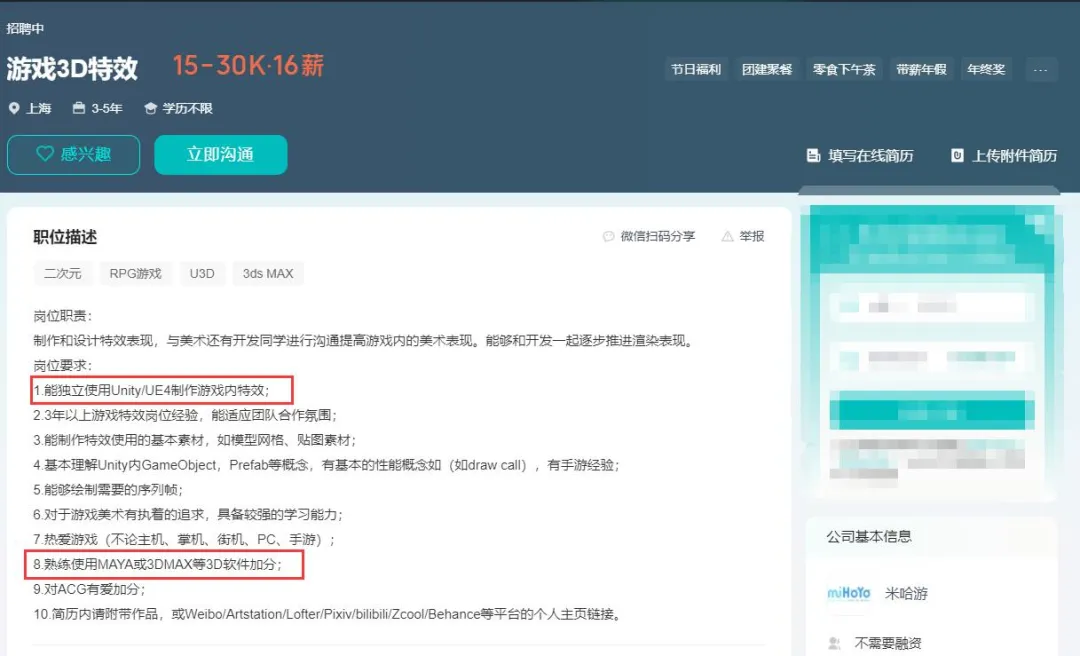Click the location pin icon beside 上海

(x=14, y=108)
